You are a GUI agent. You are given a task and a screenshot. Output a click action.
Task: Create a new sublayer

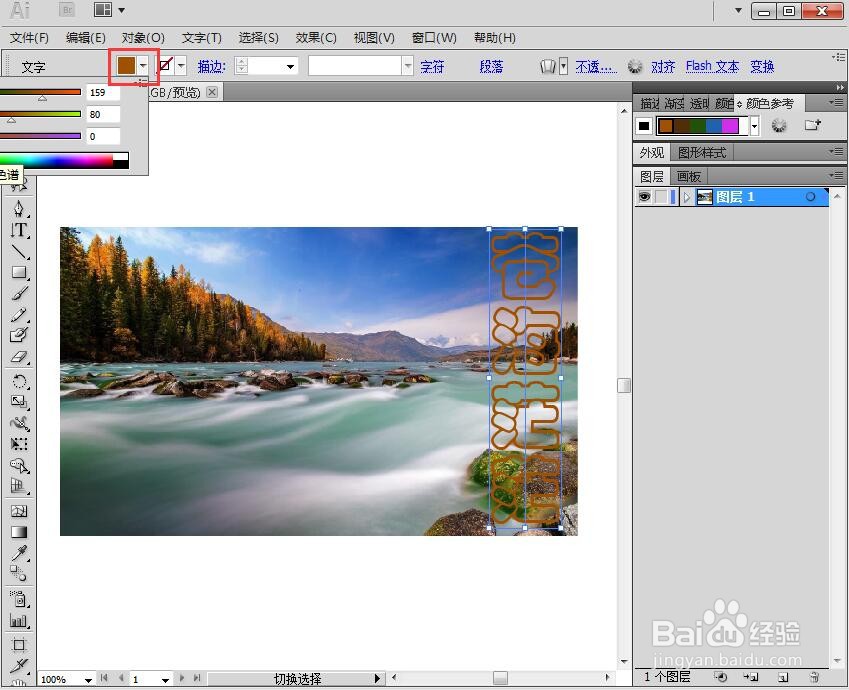click(x=751, y=677)
